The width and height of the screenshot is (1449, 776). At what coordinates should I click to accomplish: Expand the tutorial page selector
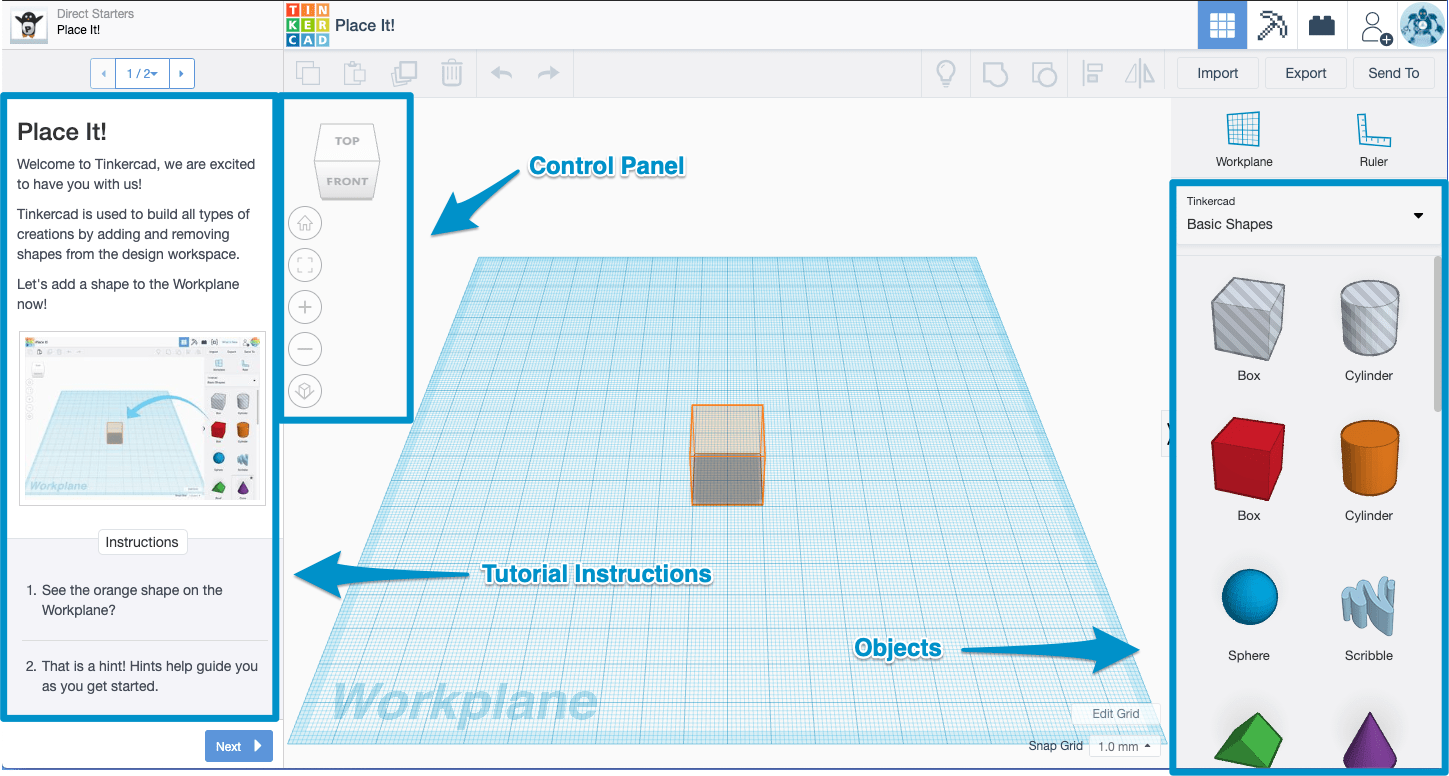pyautogui.click(x=140, y=72)
